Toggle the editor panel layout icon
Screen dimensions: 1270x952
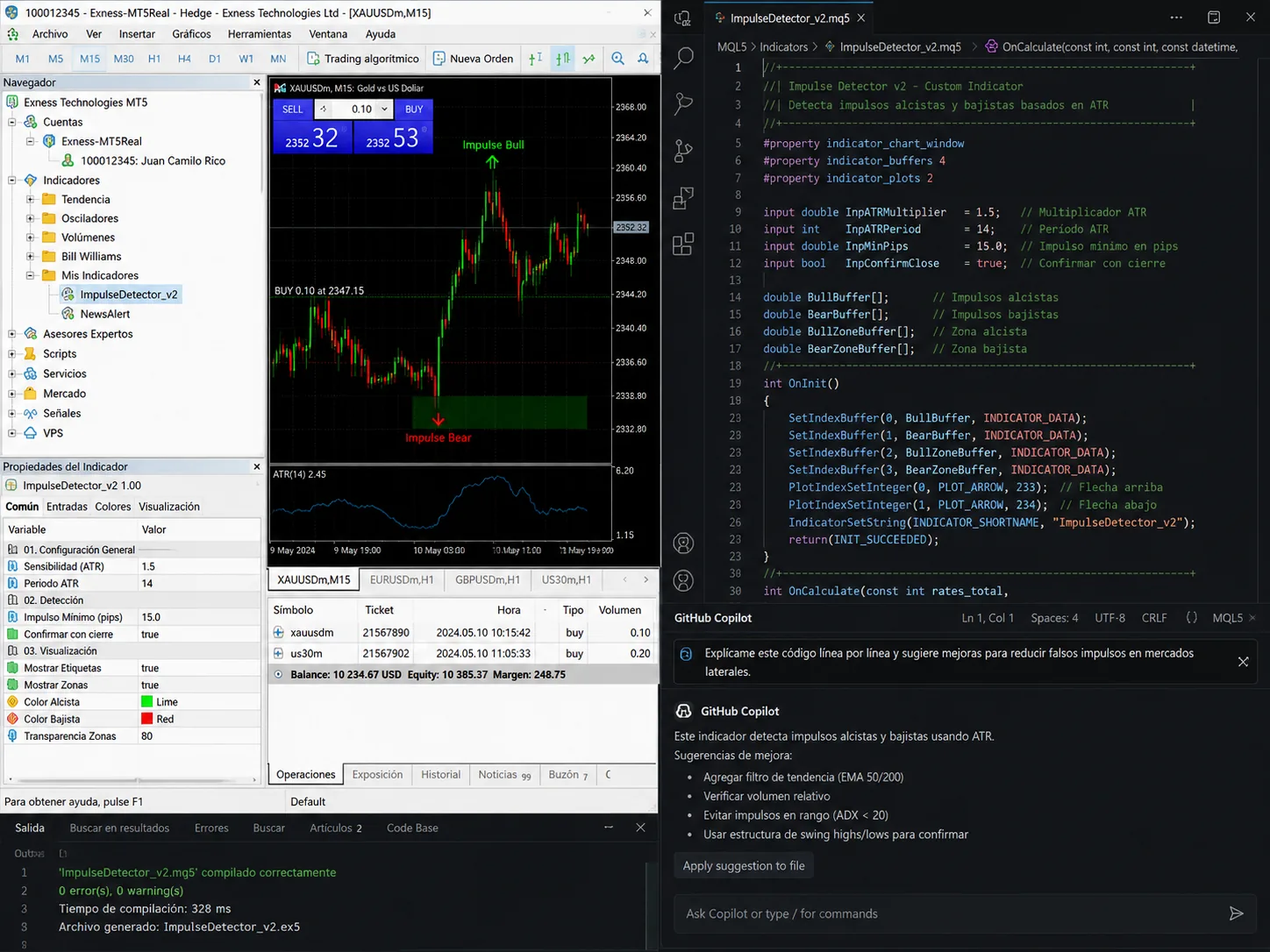coord(1214,18)
